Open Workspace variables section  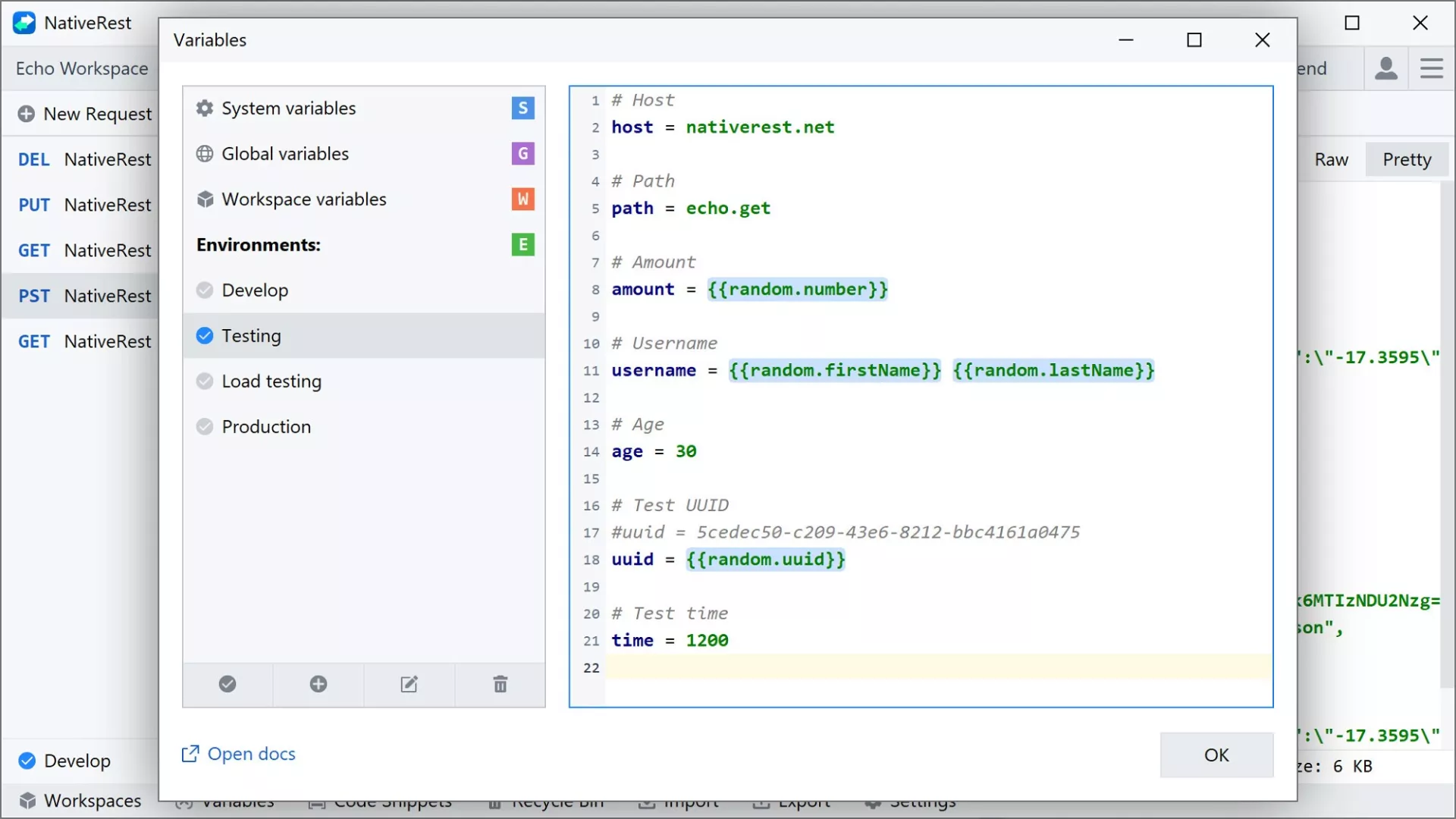click(303, 199)
